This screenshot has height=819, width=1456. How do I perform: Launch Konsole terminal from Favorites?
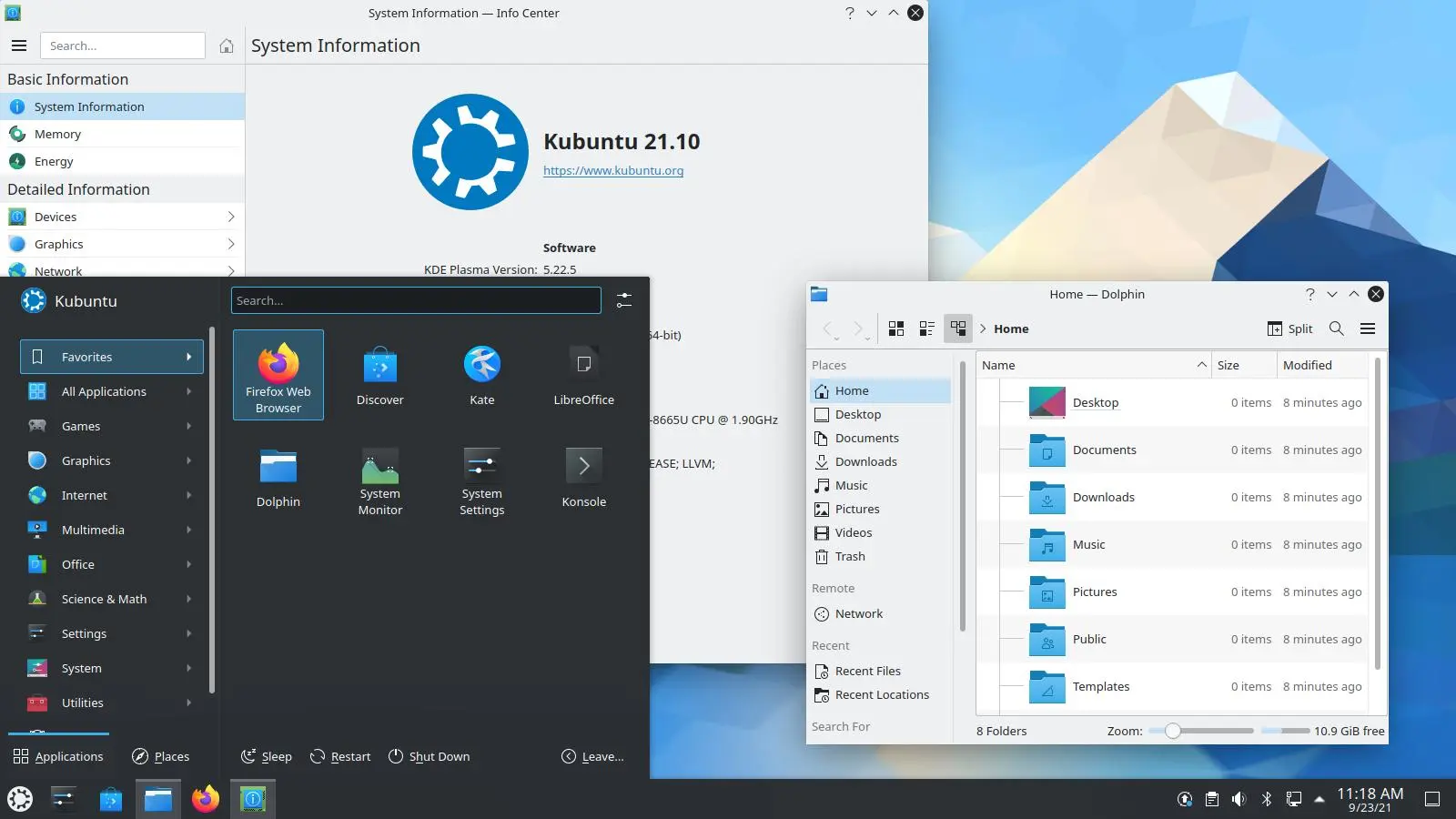(x=584, y=477)
